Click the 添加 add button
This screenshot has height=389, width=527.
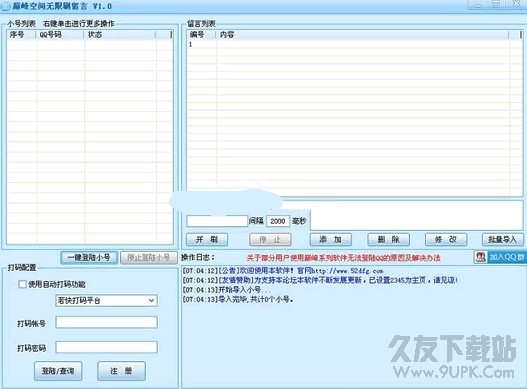tap(330, 239)
